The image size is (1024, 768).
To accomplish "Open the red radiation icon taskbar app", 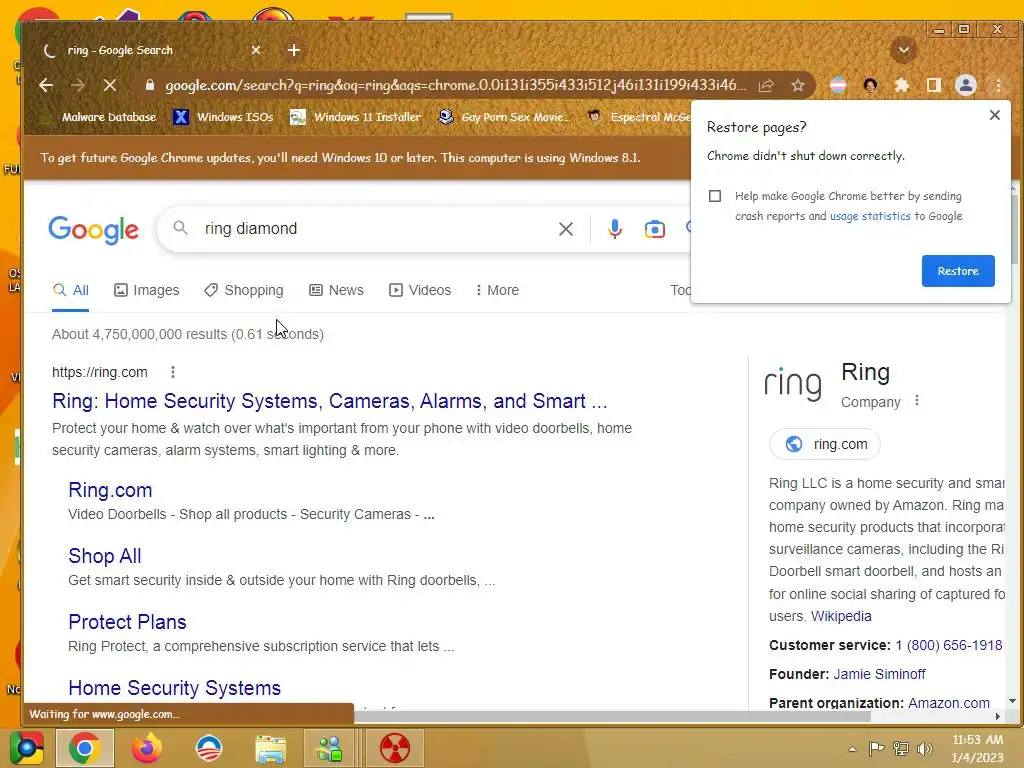I will click(395, 748).
